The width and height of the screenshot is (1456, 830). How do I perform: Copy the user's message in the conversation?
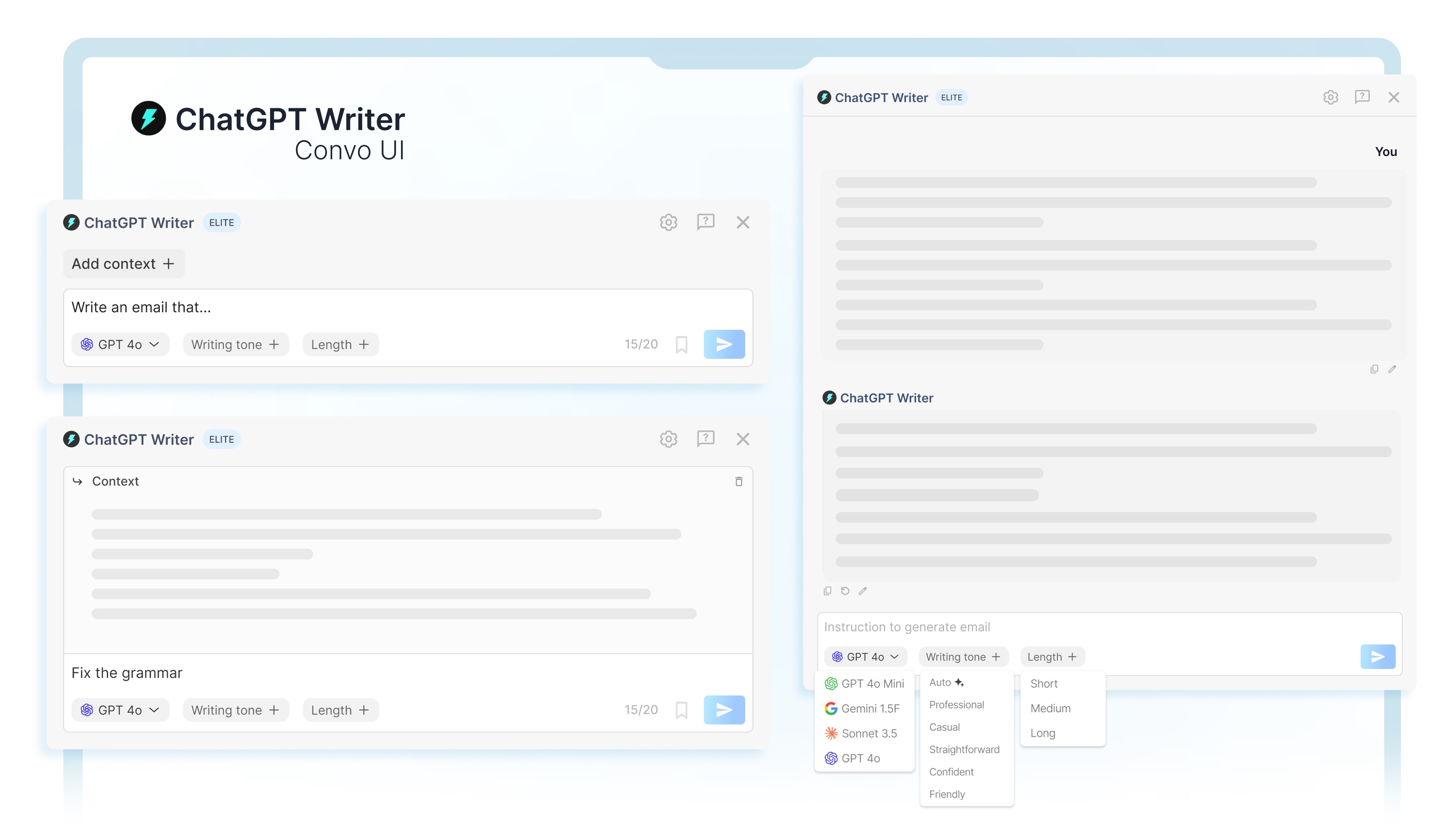tap(1374, 370)
